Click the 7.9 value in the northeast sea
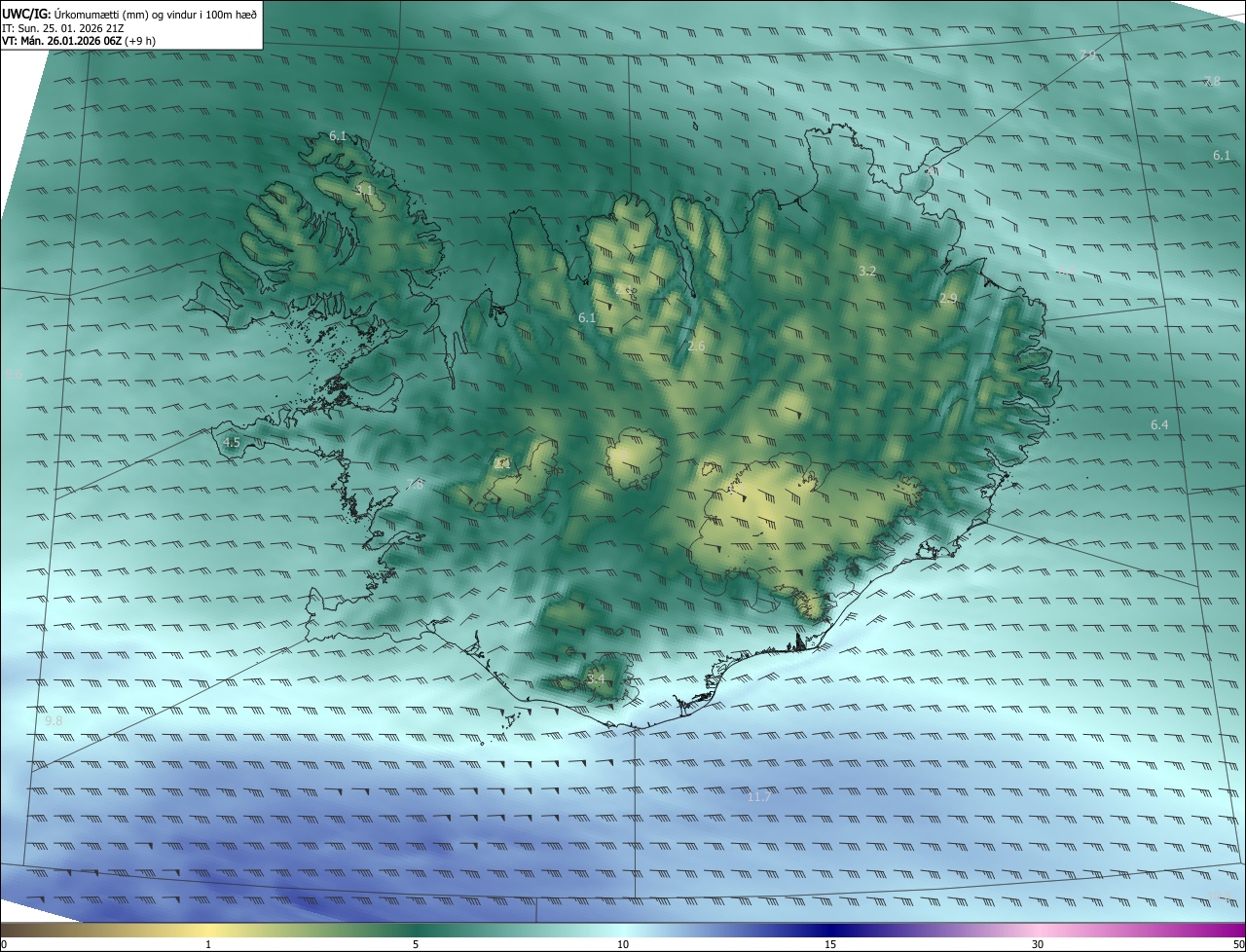 [1088, 55]
